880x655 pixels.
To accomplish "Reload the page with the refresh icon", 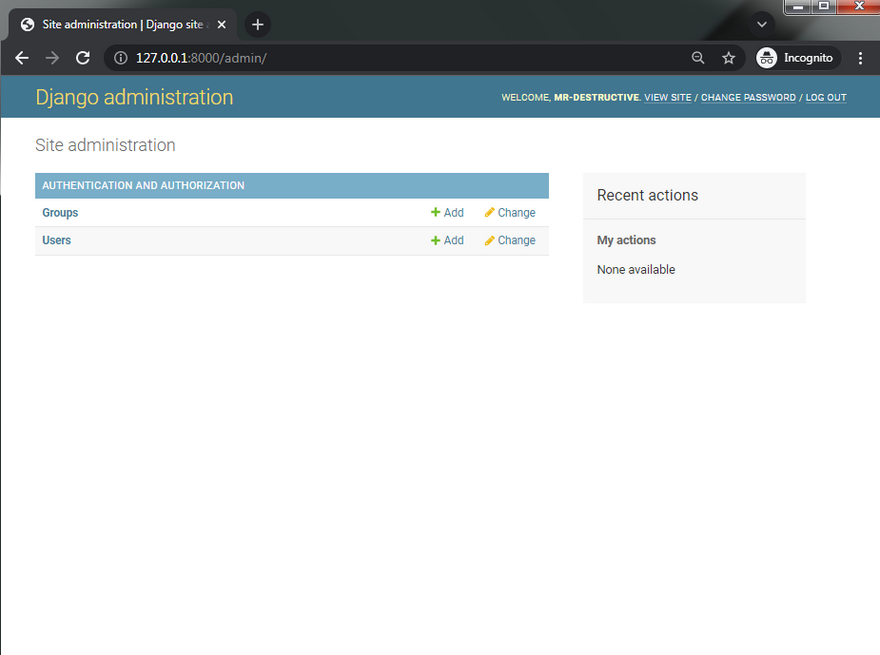I will 83,58.
